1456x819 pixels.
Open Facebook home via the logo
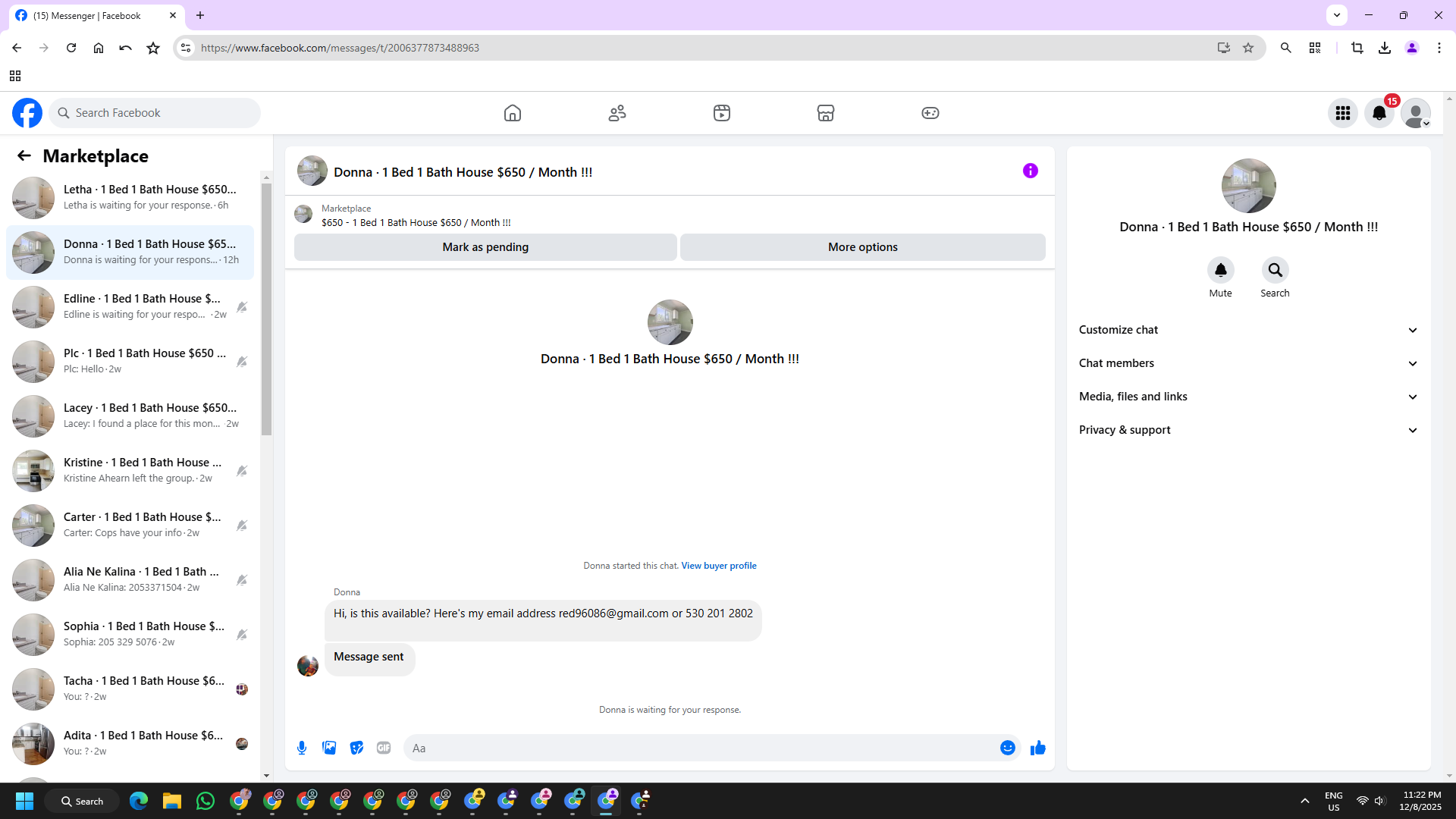tap(27, 113)
